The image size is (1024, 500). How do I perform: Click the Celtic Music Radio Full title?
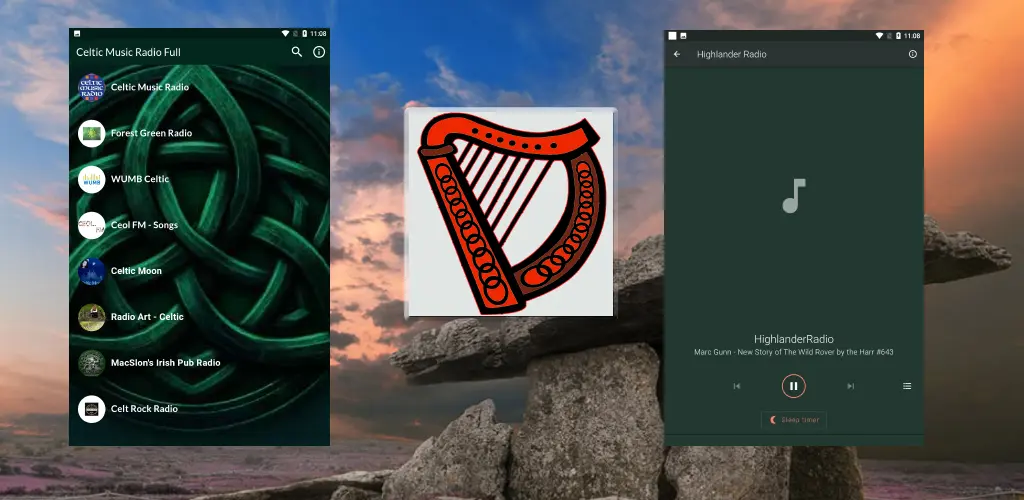(x=129, y=52)
